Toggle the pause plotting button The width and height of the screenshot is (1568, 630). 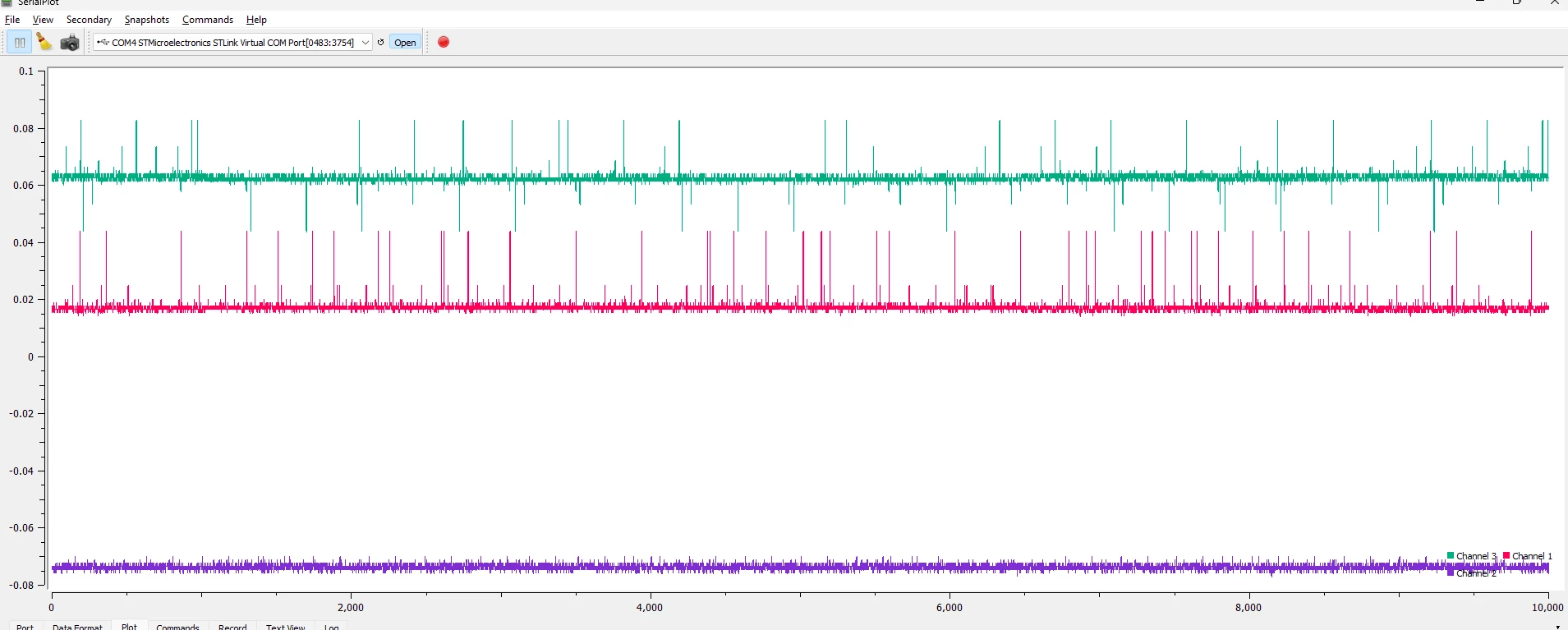coord(20,42)
